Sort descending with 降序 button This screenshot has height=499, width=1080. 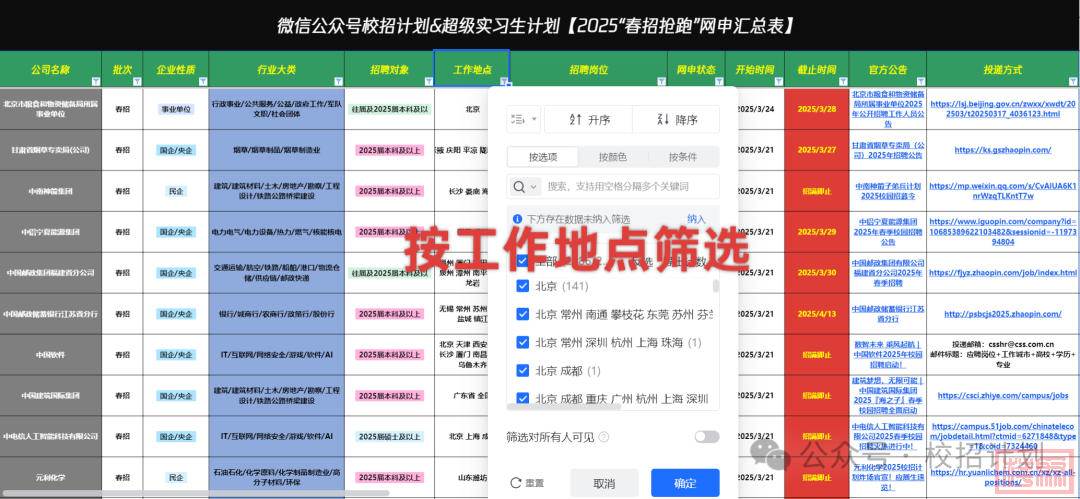(x=676, y=119)
